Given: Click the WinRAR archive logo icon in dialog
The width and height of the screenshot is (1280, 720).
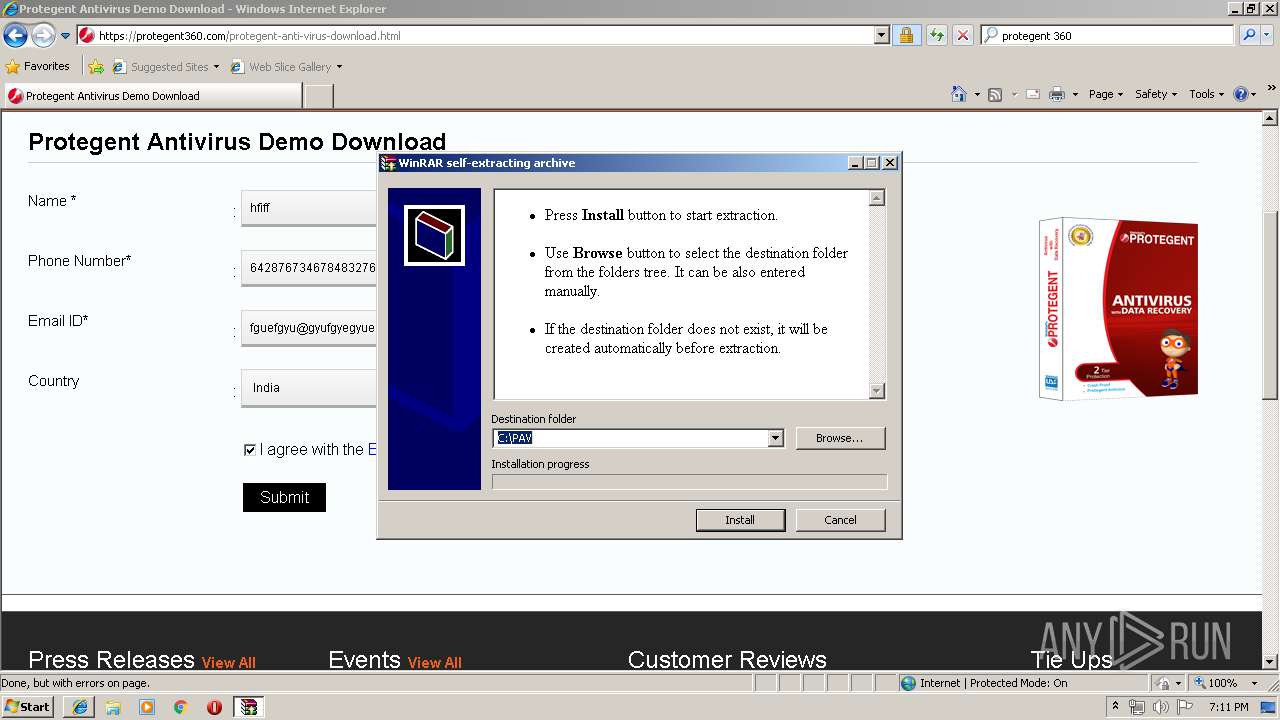Looking at the screenshot, I should pos(434,236).
